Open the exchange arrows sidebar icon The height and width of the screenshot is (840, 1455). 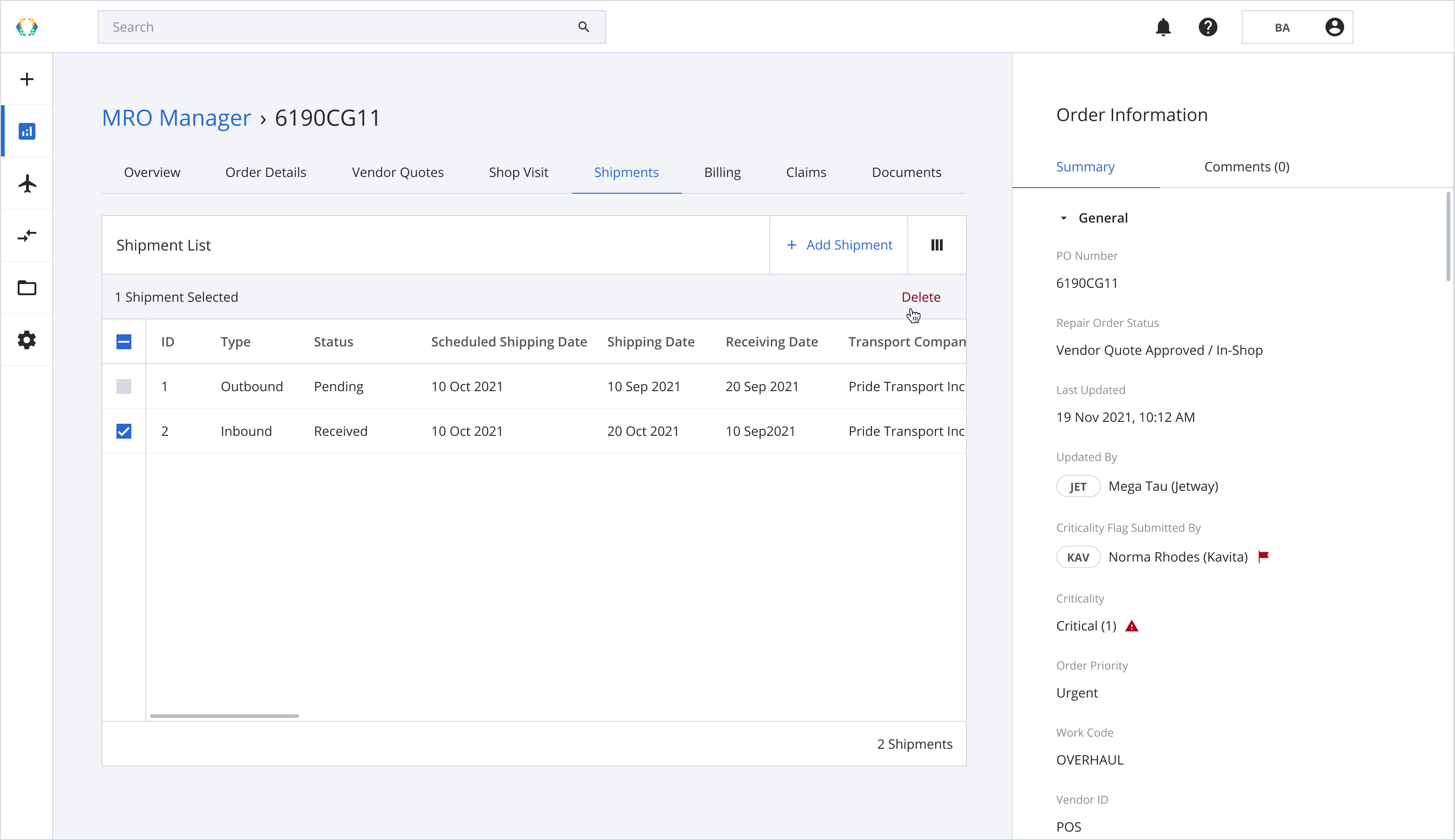click(27, 236)
